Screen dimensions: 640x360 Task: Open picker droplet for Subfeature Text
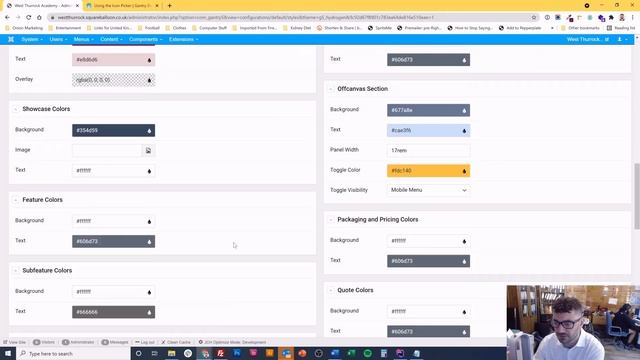click(x=149, y=312)
